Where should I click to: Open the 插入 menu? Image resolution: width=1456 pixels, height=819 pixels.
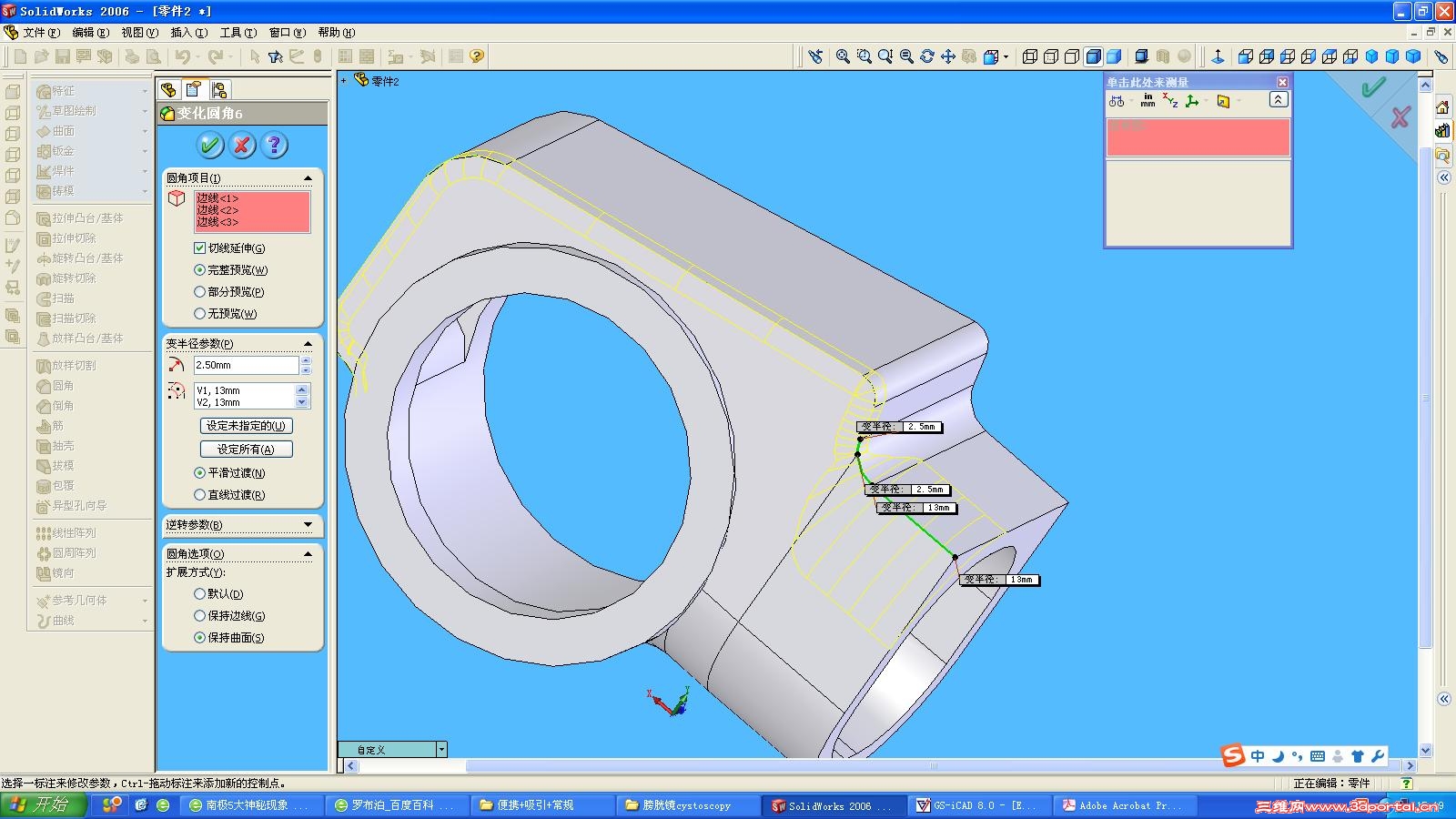pyautogui.click(x=188, y=32)
